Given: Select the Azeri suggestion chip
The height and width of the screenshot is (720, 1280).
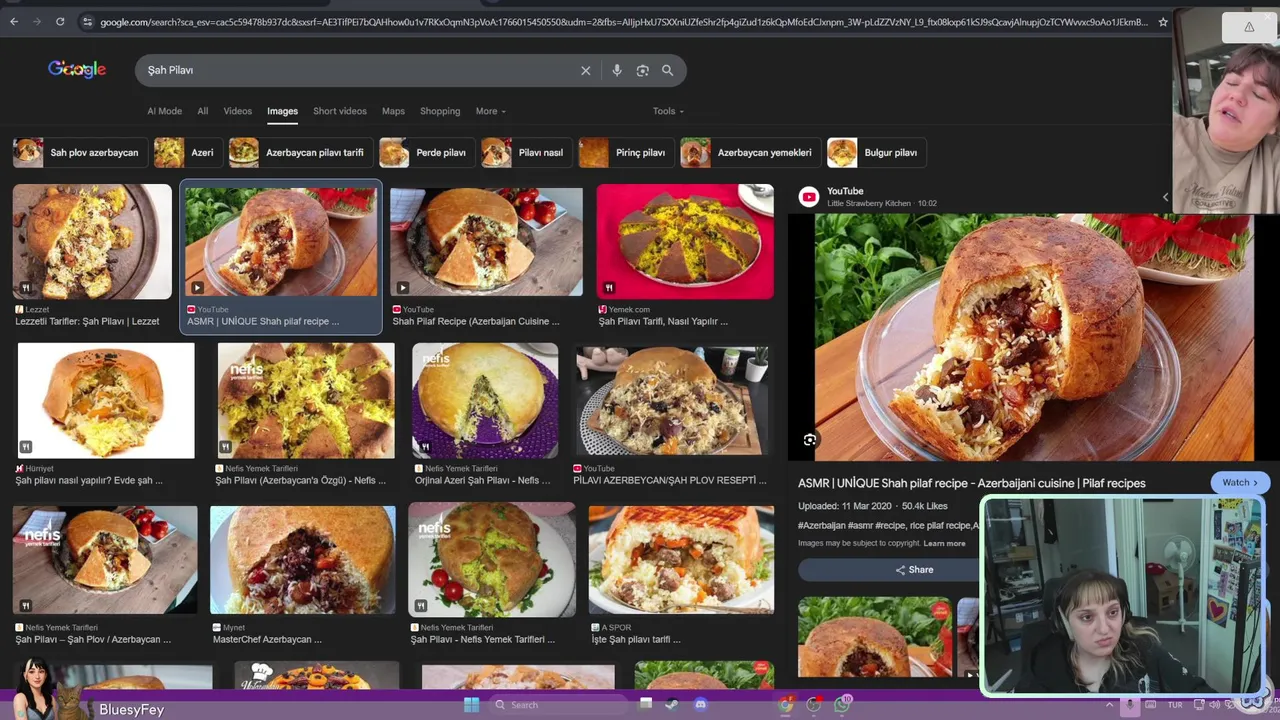Looking at the screenshot, I should pyautogui.click(x=187, y=152).
